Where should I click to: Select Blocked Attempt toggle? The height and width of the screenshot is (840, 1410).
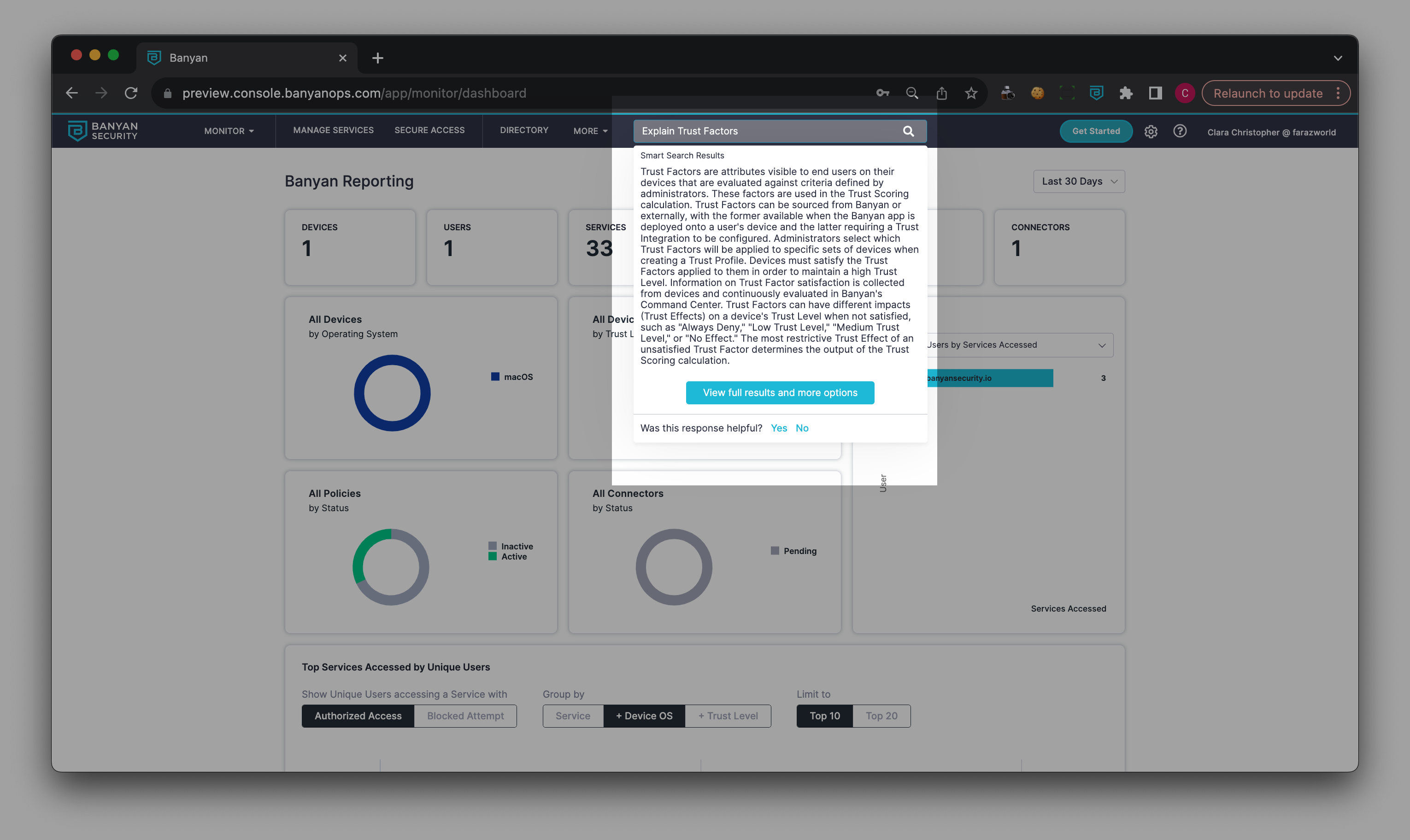tap(465, 716)
